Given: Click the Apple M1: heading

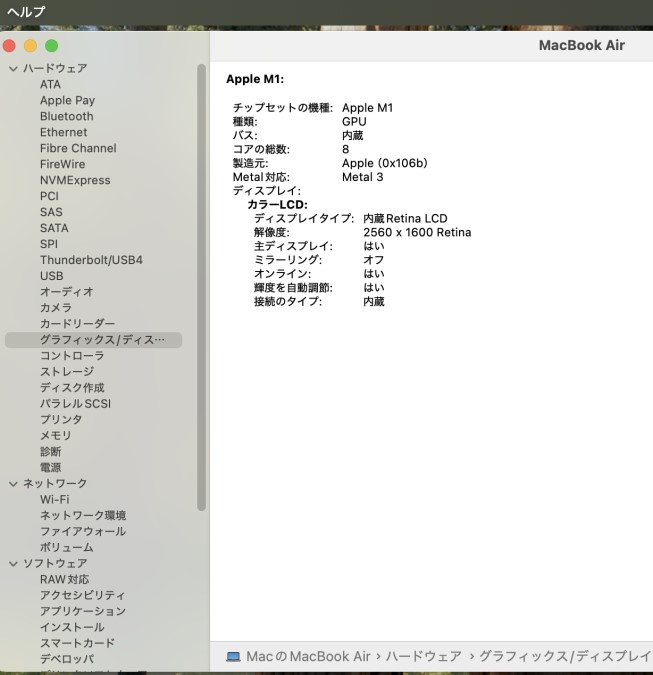Looking at the screenshot, I should point(255,79).
